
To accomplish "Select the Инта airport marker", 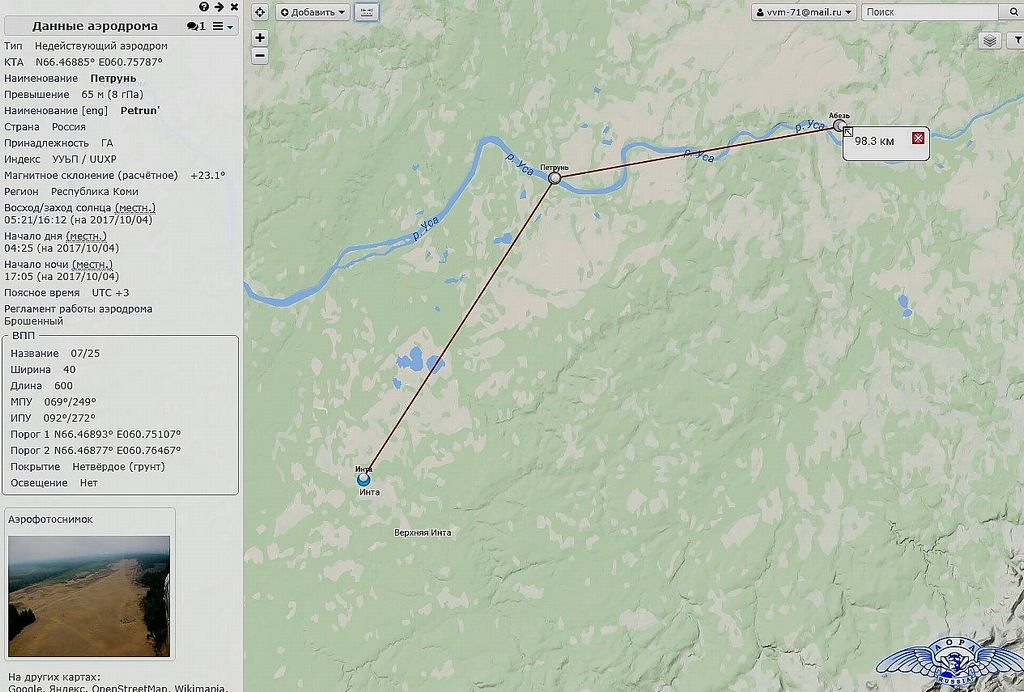I will pyautogui.click(x=364, y=480).
